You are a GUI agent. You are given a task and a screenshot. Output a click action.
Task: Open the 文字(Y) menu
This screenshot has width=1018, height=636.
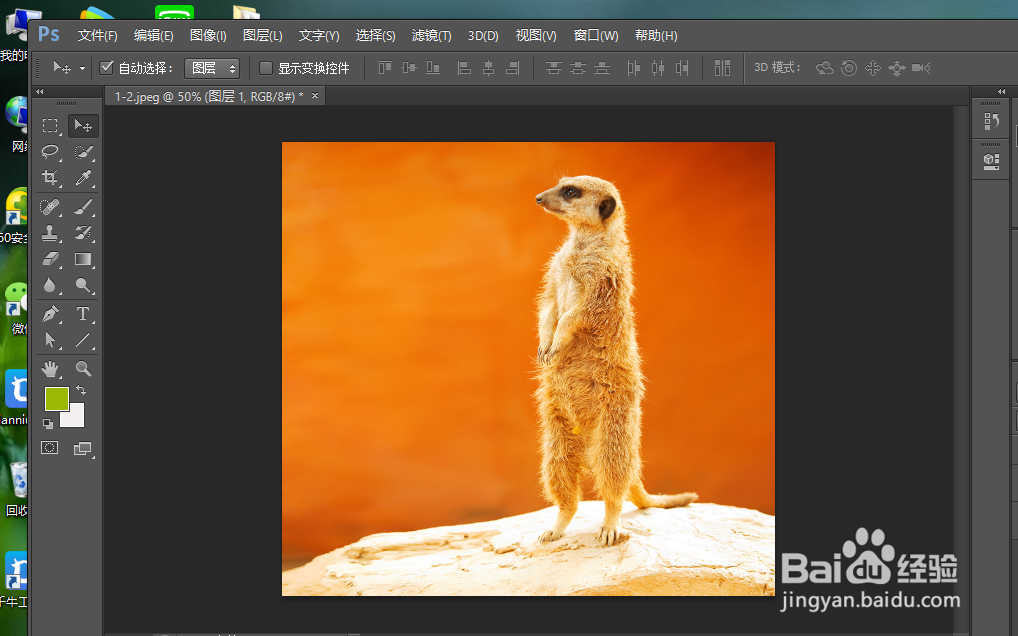click(x=319, y=36)
